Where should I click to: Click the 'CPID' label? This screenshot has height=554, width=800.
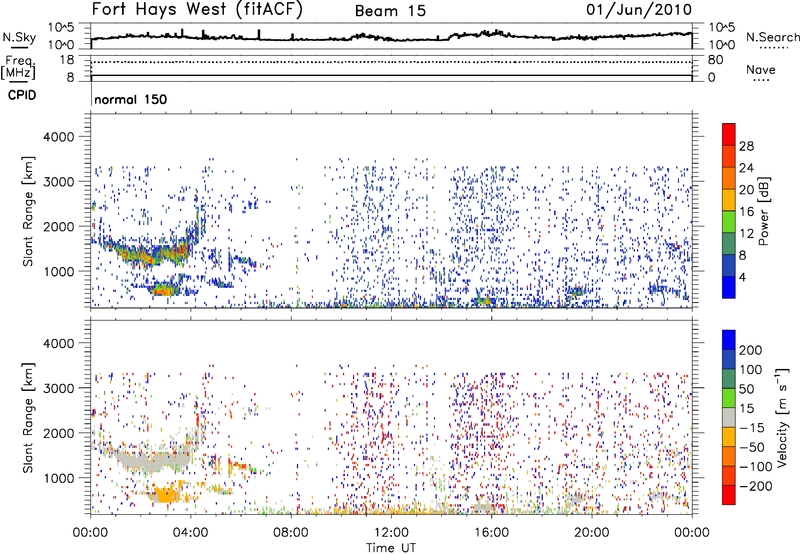[x=22, y=95]
